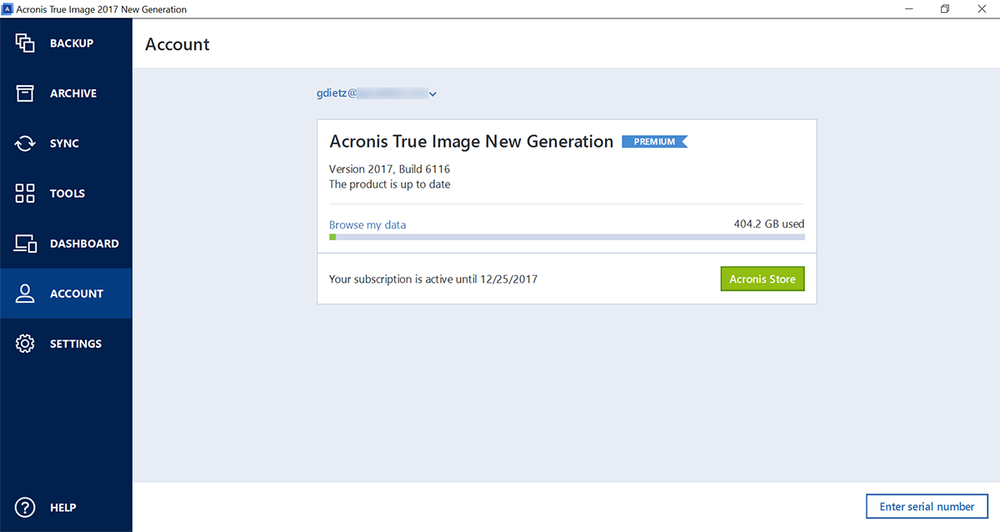Click the Enter serial number button
Image resolution: width=1000 pixels, height=532 pixels.
coord(927,506)
